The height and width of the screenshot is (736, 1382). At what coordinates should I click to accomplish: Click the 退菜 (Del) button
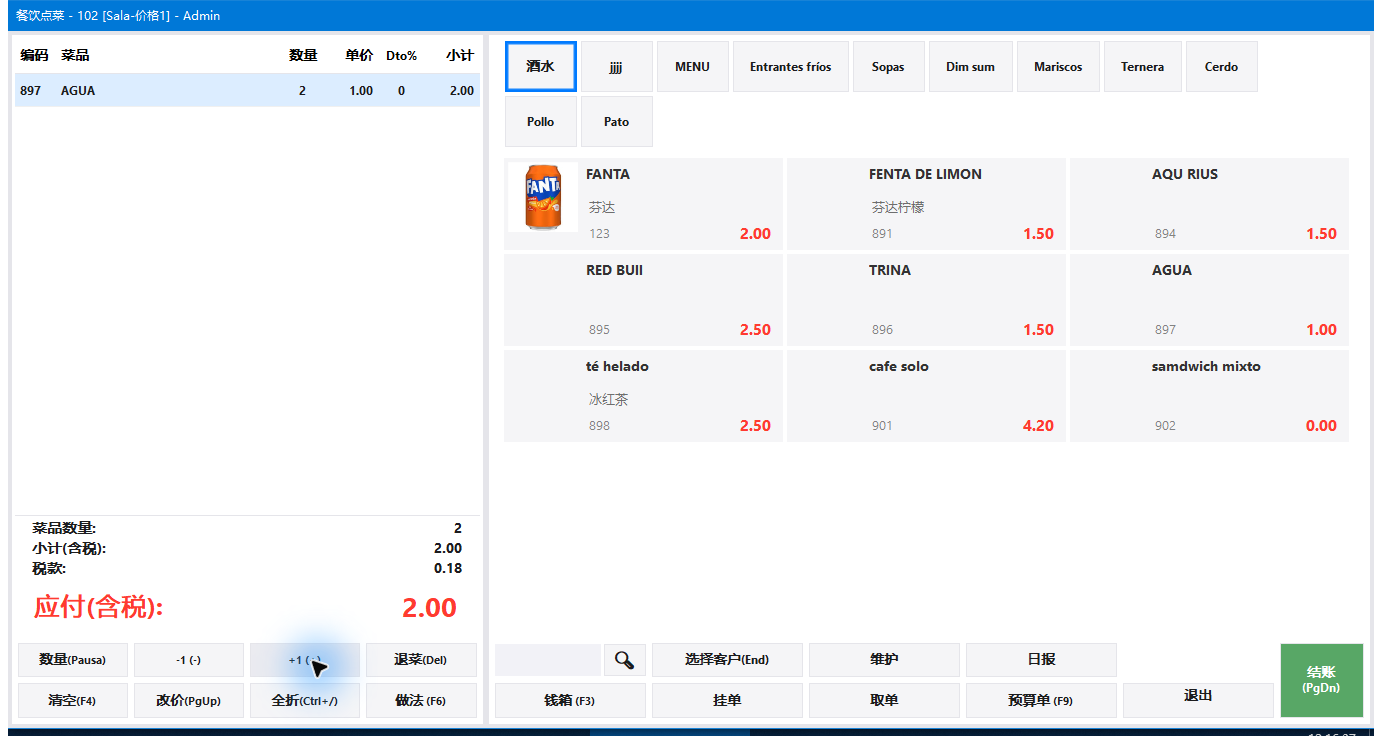(421, 660)
